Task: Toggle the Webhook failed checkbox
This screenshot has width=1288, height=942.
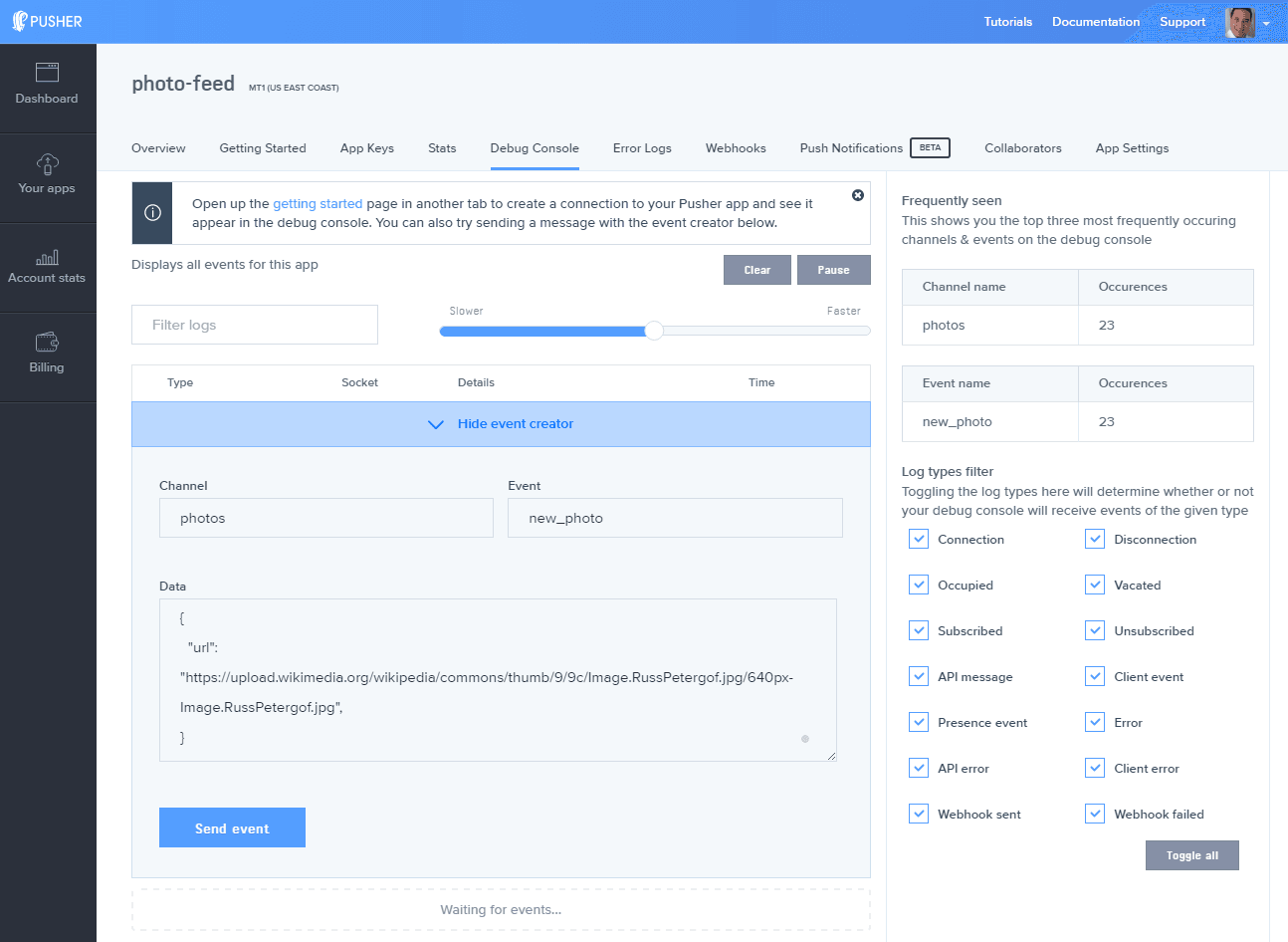Action: 1095,815
